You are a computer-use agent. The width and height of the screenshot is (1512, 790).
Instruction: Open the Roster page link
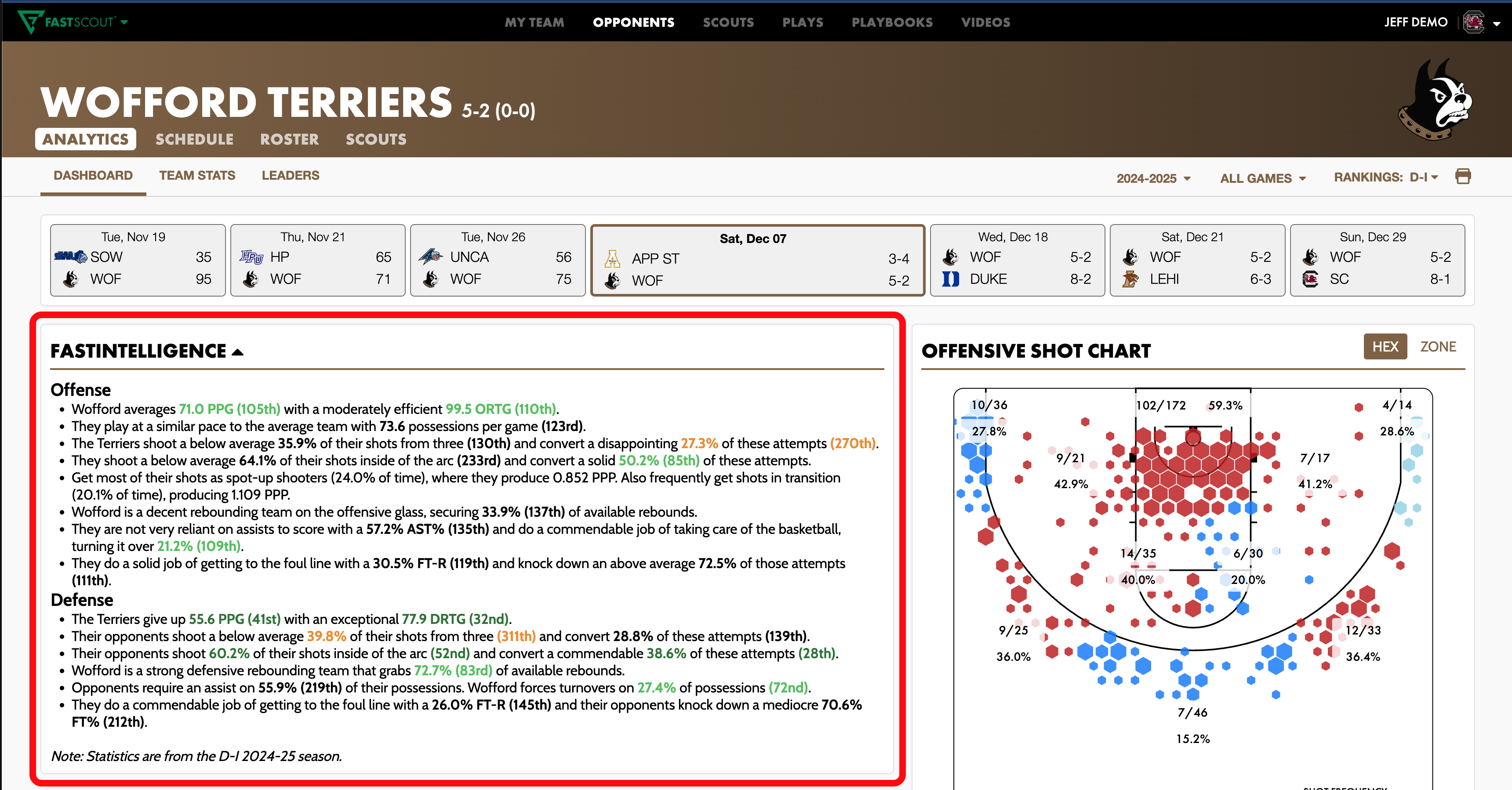(x=289, y=139)
